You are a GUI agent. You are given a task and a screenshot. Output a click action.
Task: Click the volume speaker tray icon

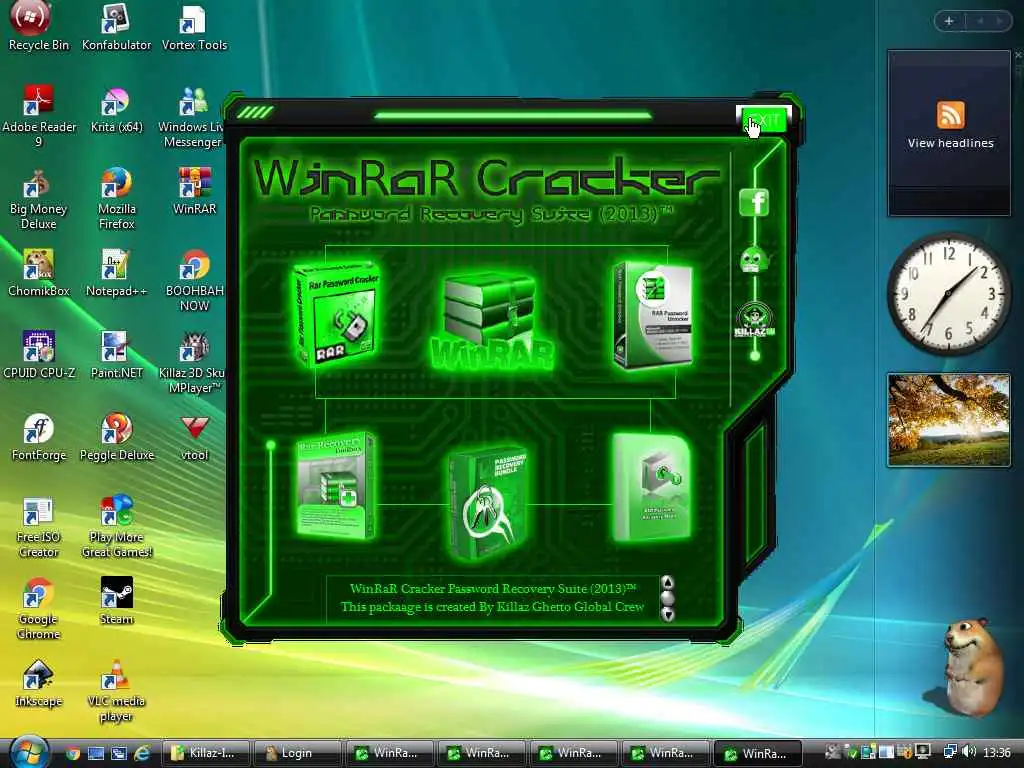[x=969, y=752]
